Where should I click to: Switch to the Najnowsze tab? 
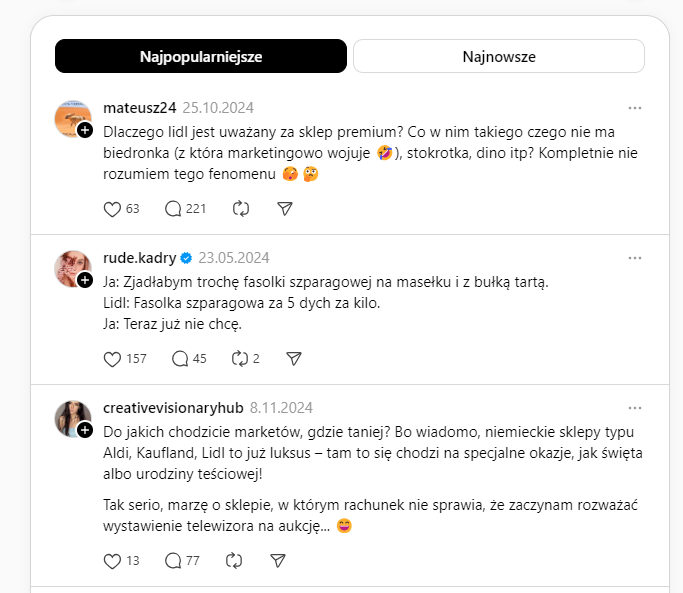pyautogui.click(x=499, y=57)
